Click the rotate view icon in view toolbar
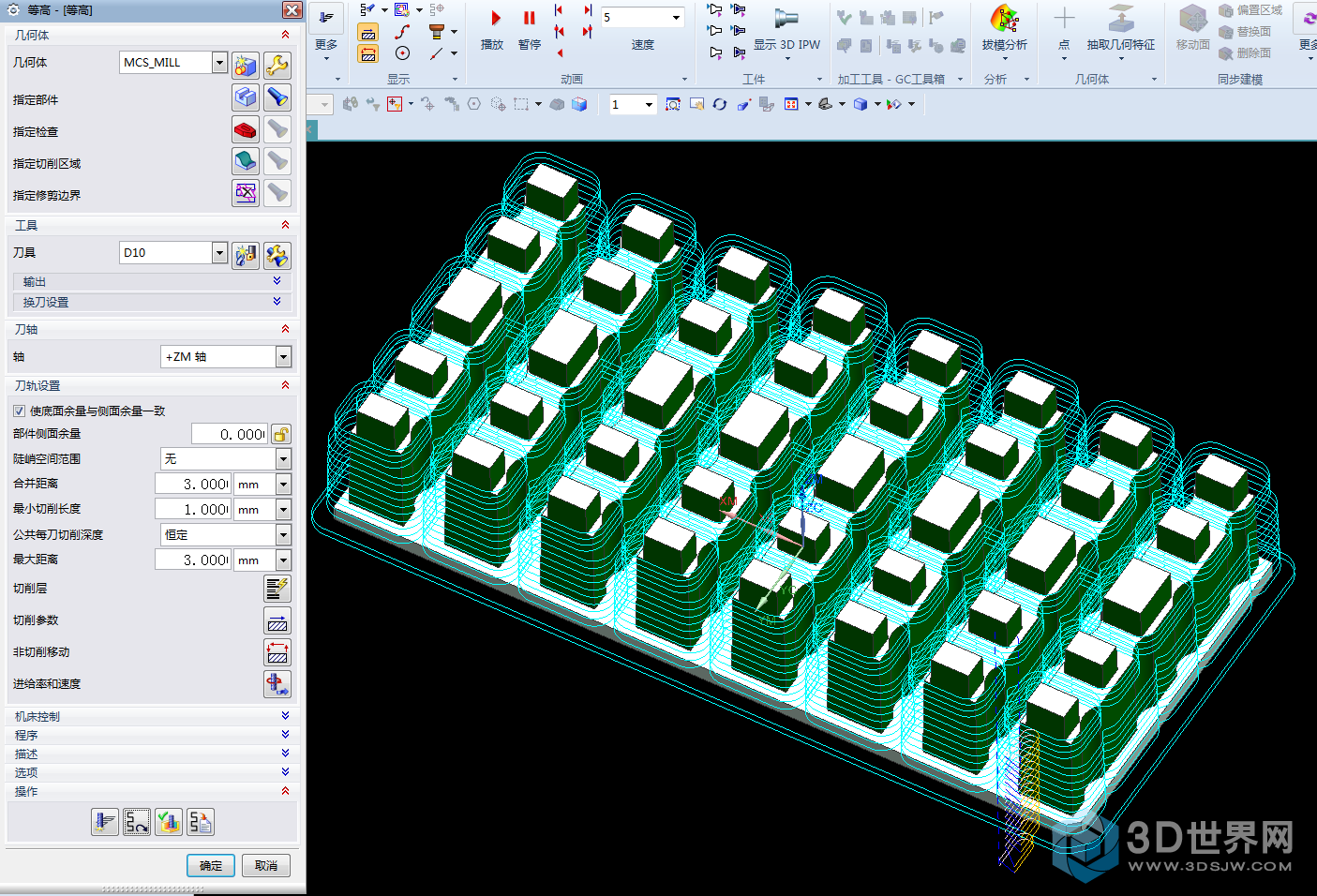 pyautogui.click(x=720, y=104)
